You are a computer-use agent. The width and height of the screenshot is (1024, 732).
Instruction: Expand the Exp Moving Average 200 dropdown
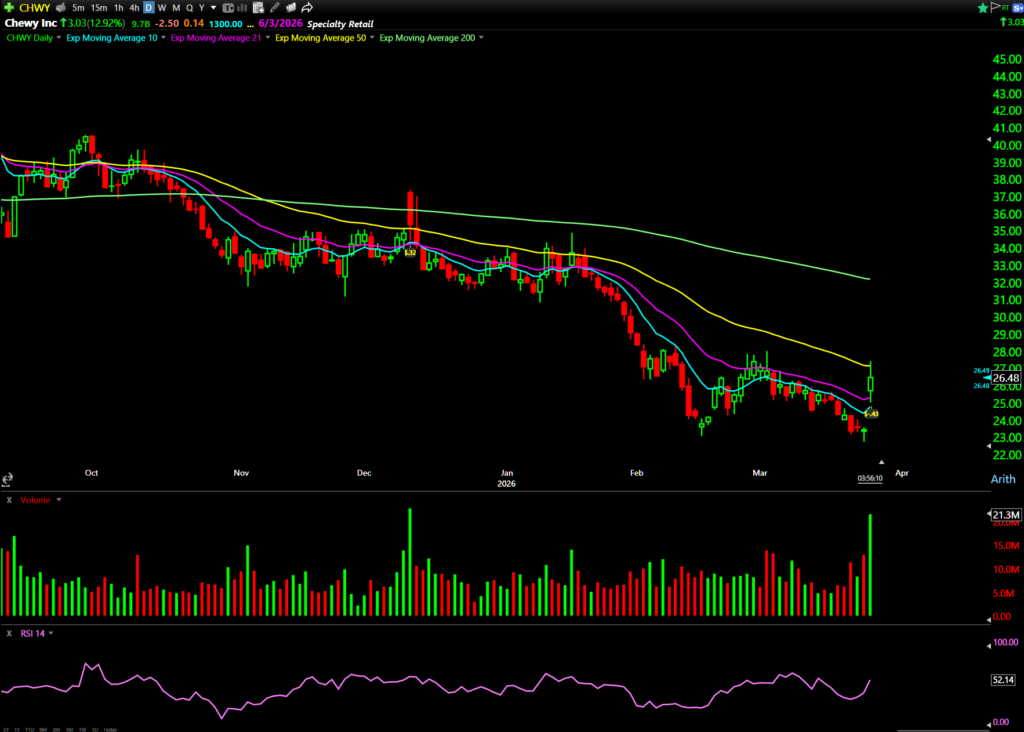tap(480, 38)
